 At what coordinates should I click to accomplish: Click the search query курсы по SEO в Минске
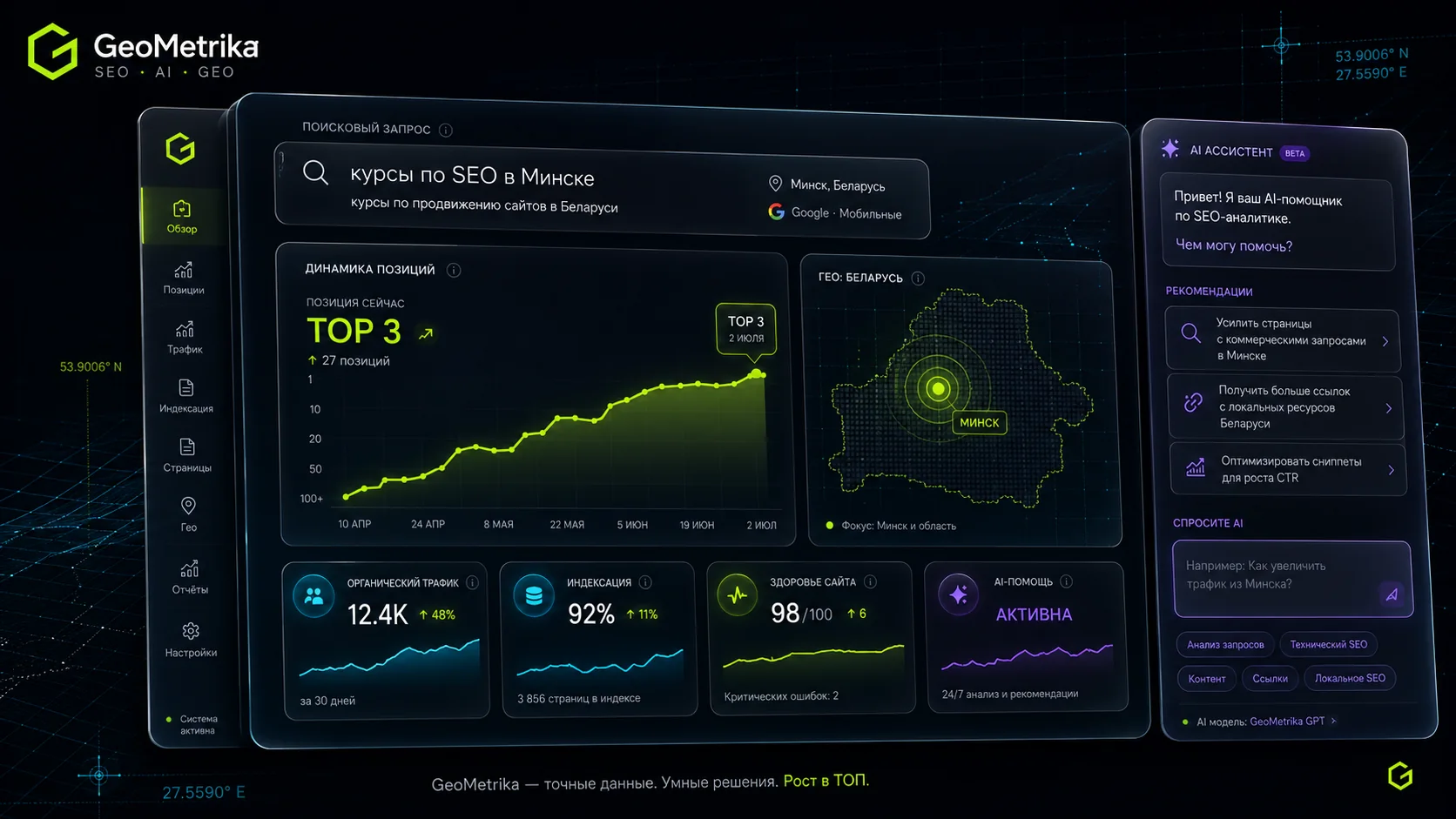coord(472,176)
